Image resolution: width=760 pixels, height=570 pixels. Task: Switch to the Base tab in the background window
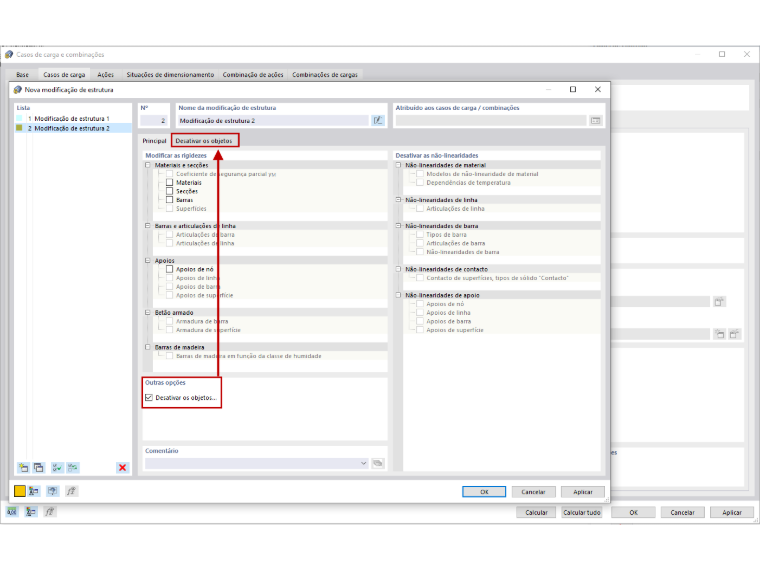22,75
